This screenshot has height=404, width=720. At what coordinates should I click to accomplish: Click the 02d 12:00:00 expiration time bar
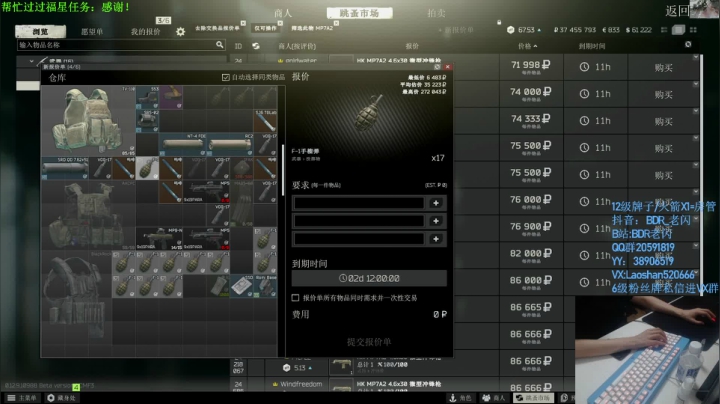[369, 278]
